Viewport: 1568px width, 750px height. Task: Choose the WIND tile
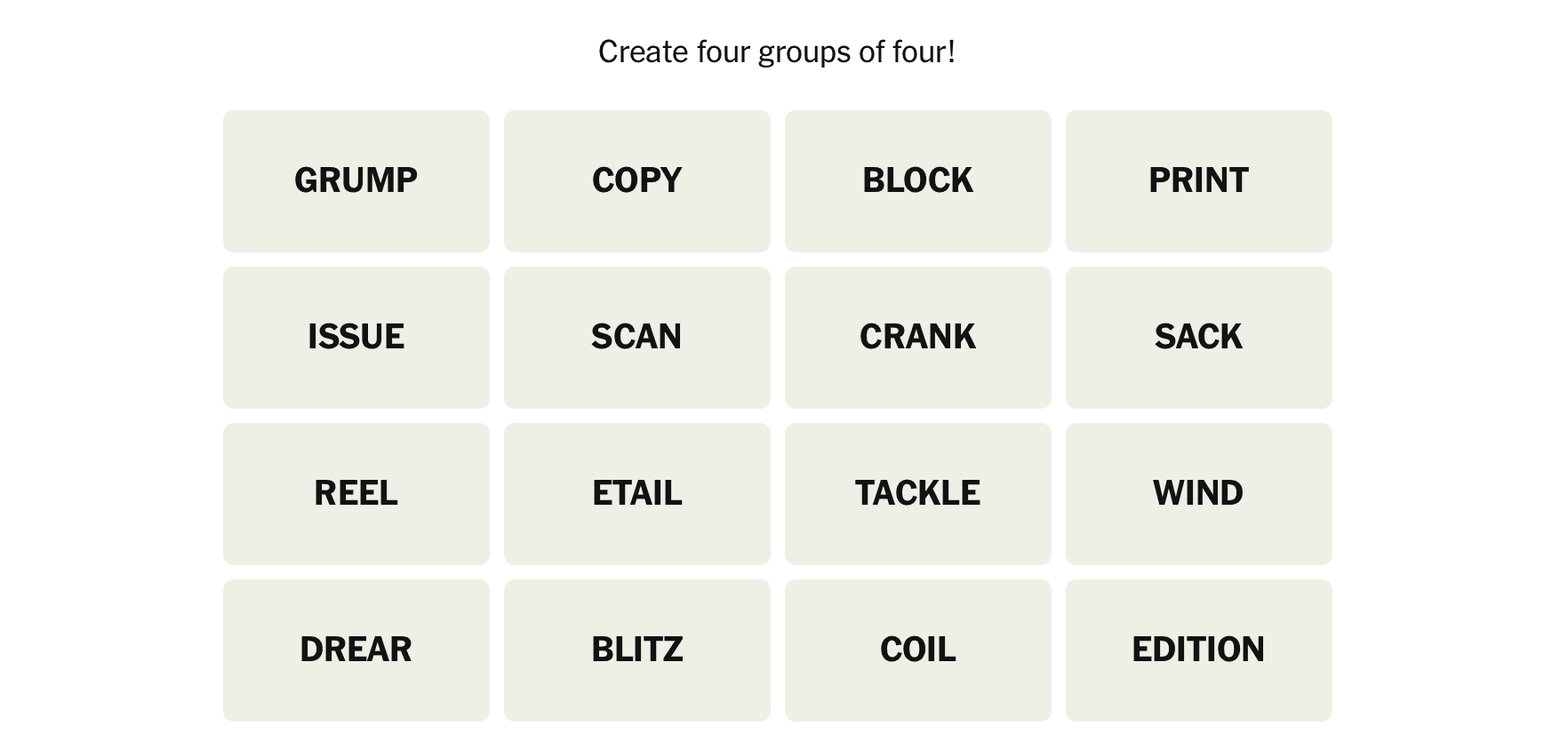(1198, 494)
